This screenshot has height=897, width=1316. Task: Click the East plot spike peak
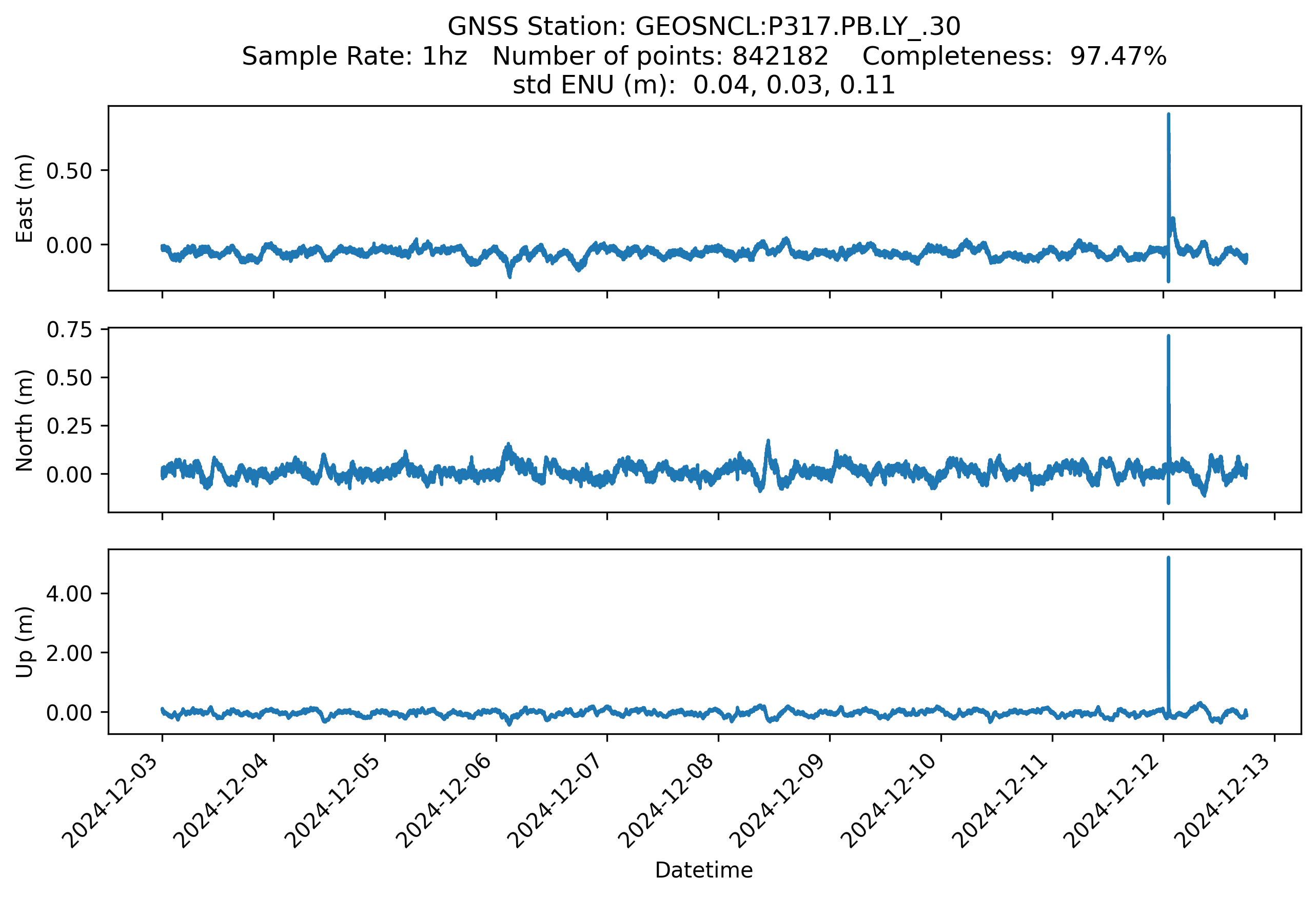(1168, 115)
